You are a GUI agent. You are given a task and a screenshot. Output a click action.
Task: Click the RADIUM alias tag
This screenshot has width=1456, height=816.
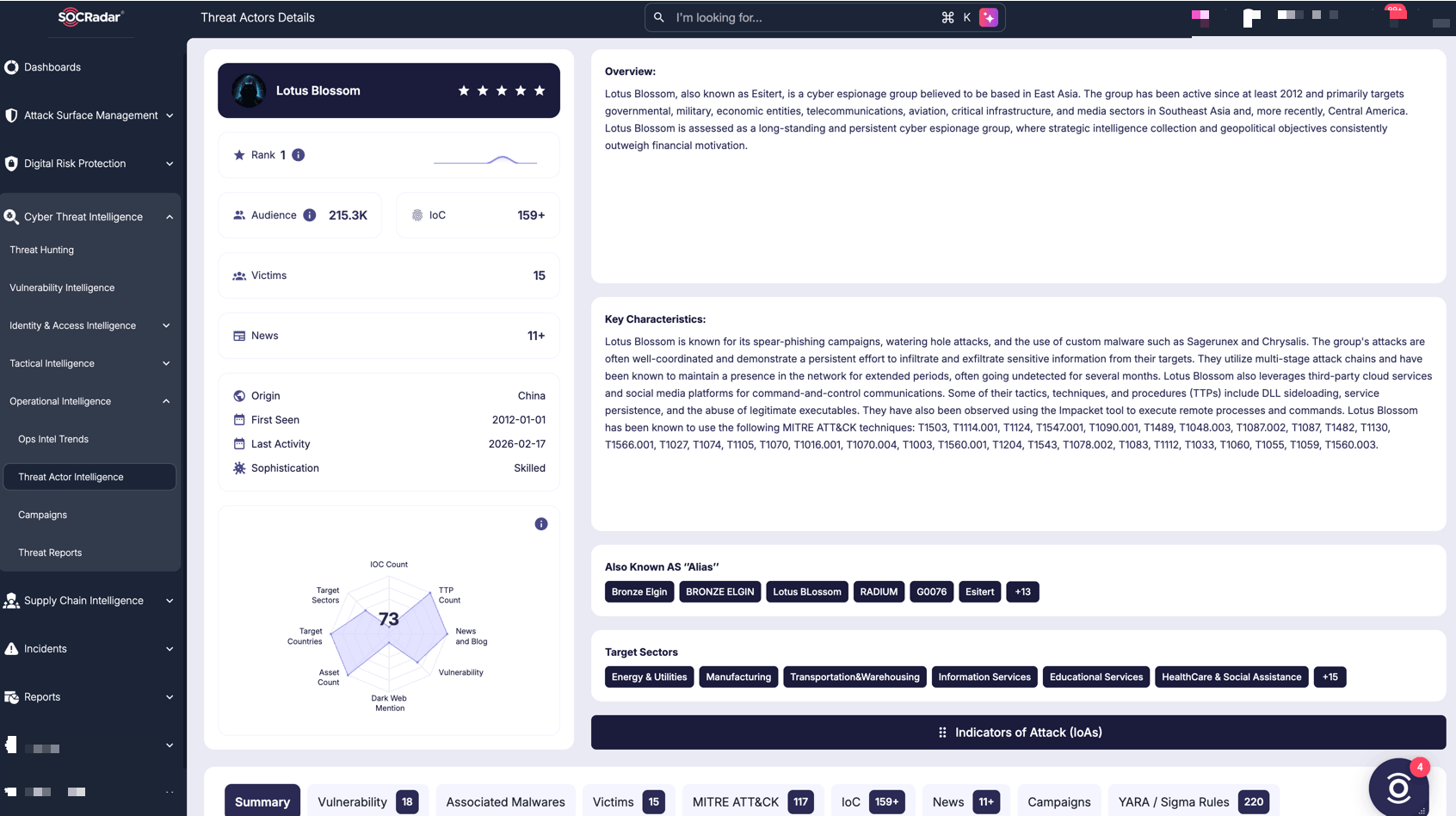click(879, 592)
